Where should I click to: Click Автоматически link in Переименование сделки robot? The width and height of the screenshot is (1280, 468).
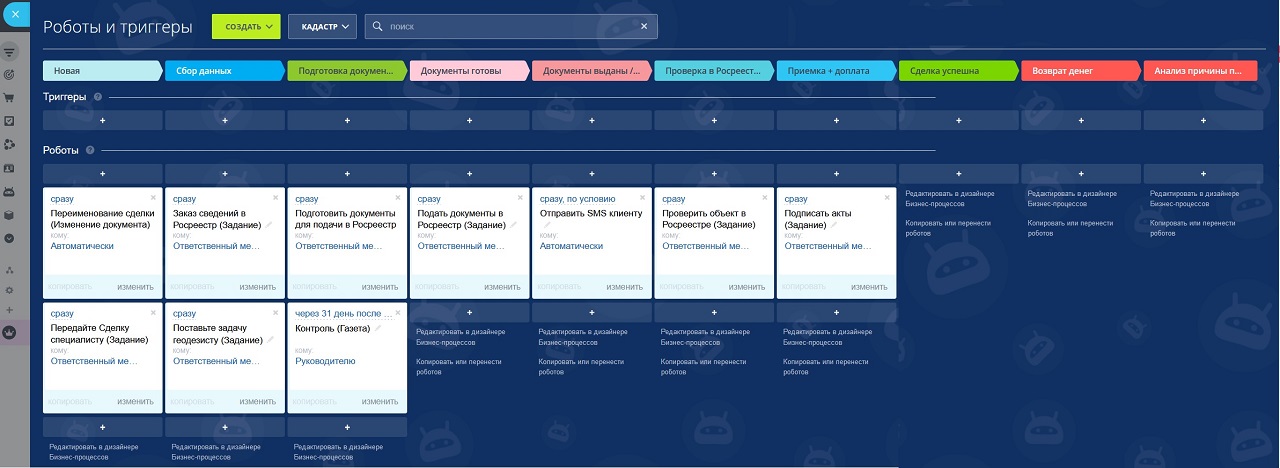(82, 246)
